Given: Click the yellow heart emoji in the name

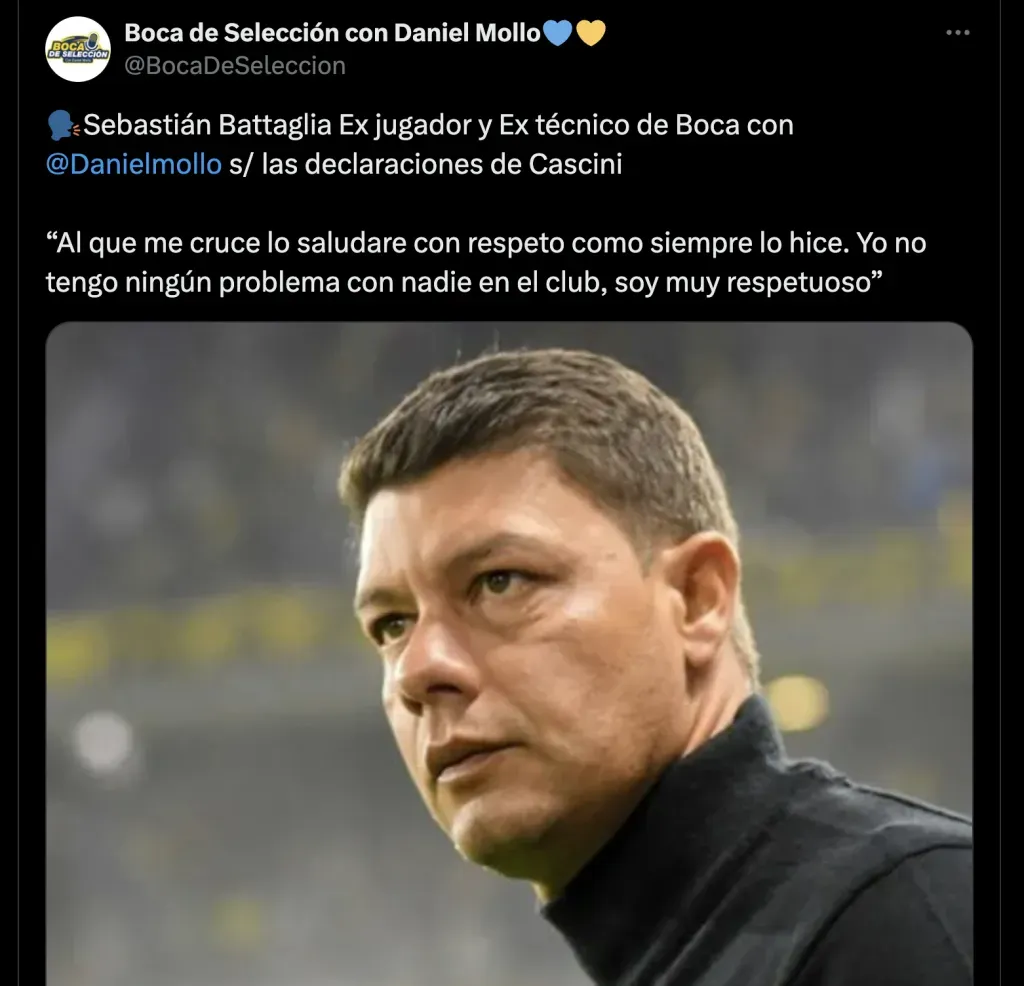Looking at the screenshot, I should click(x=590, y=33).
